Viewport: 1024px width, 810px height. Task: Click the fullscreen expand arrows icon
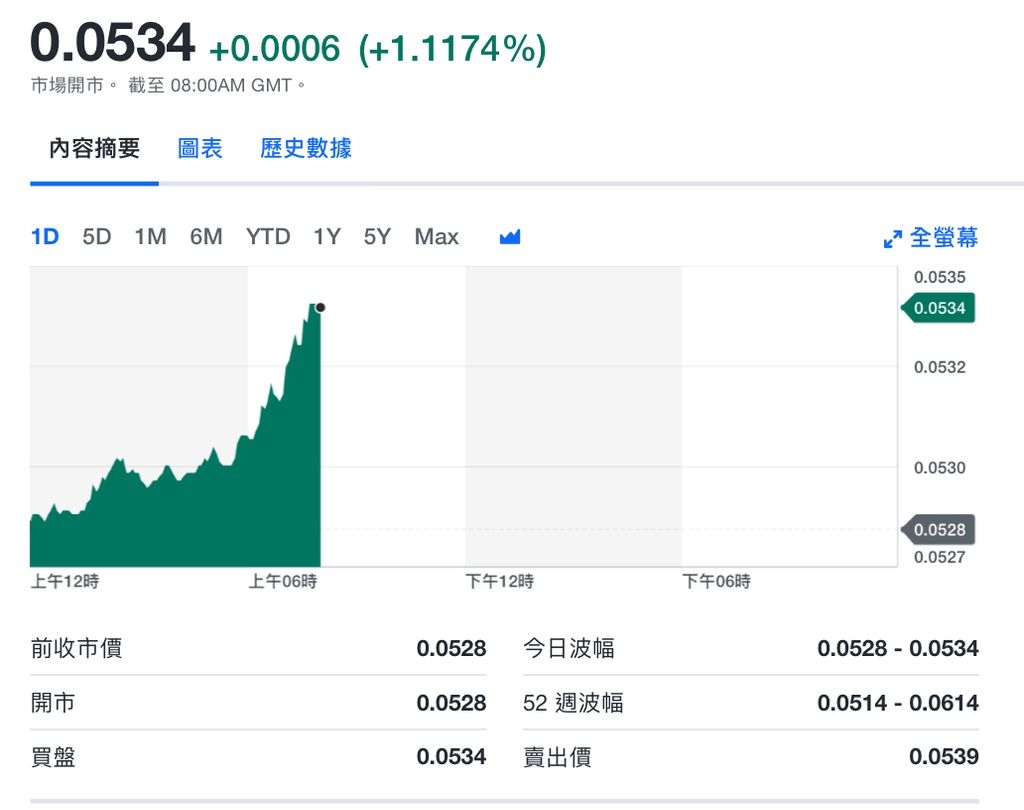click(x=893, y=238)
